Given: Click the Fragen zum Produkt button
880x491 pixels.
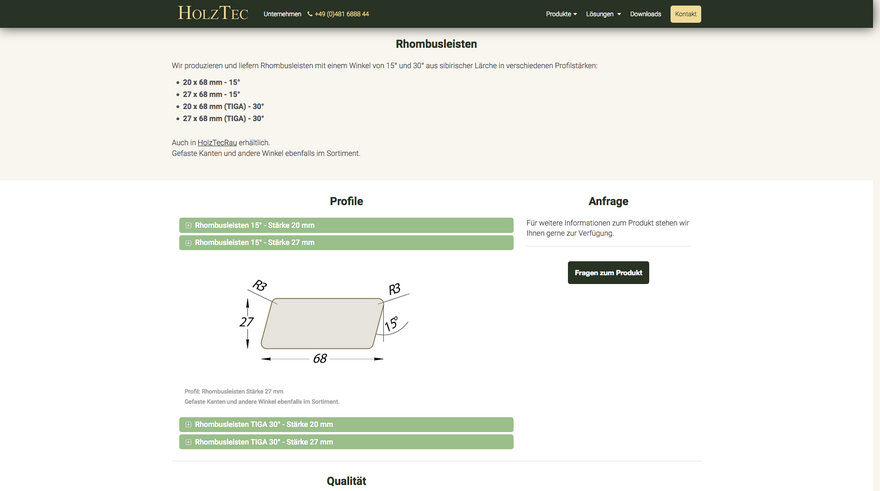Looking at the screenshot, I should coord(608,272).
